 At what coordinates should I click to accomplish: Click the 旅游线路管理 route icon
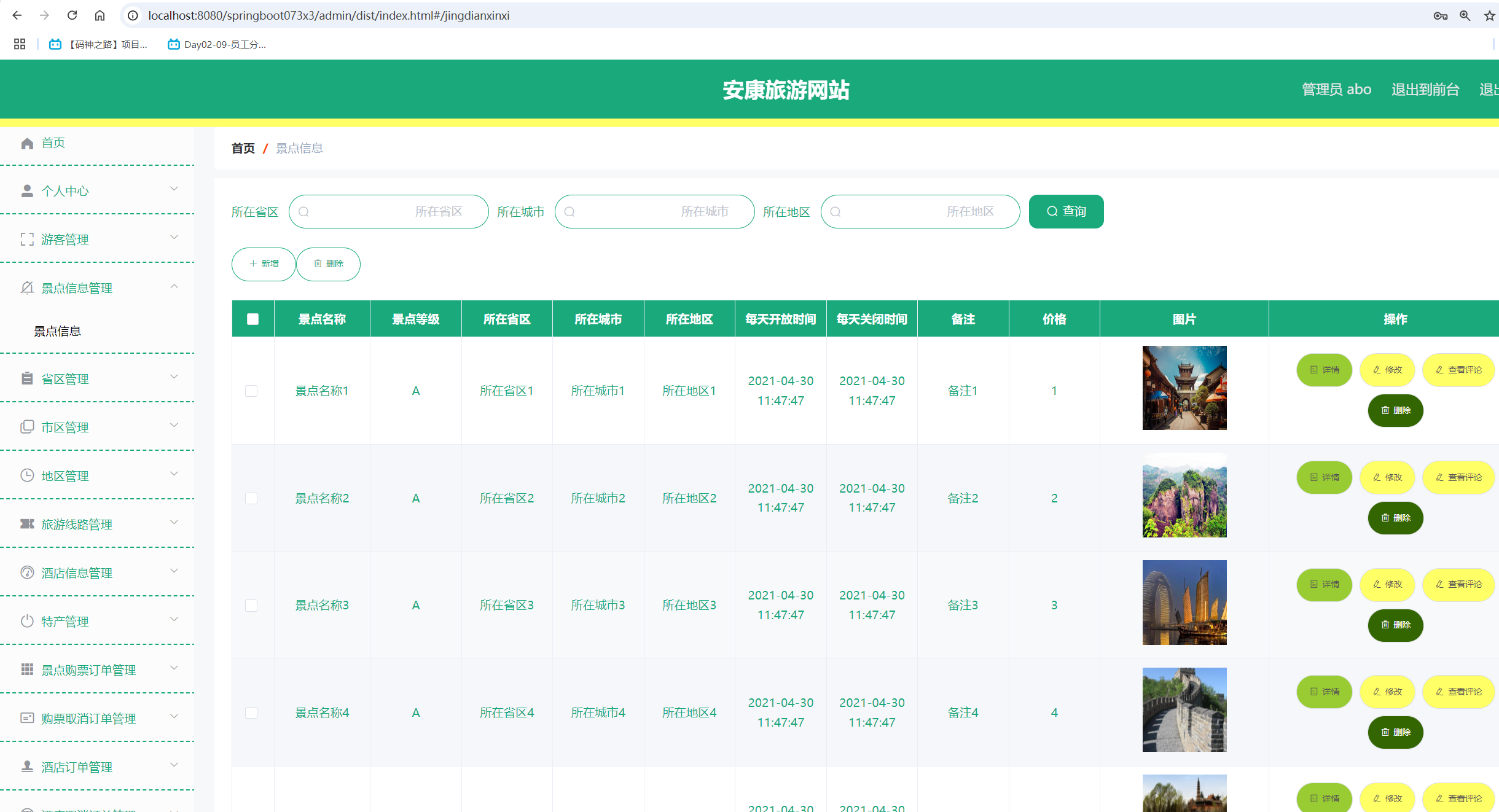[x=27, y=524]
